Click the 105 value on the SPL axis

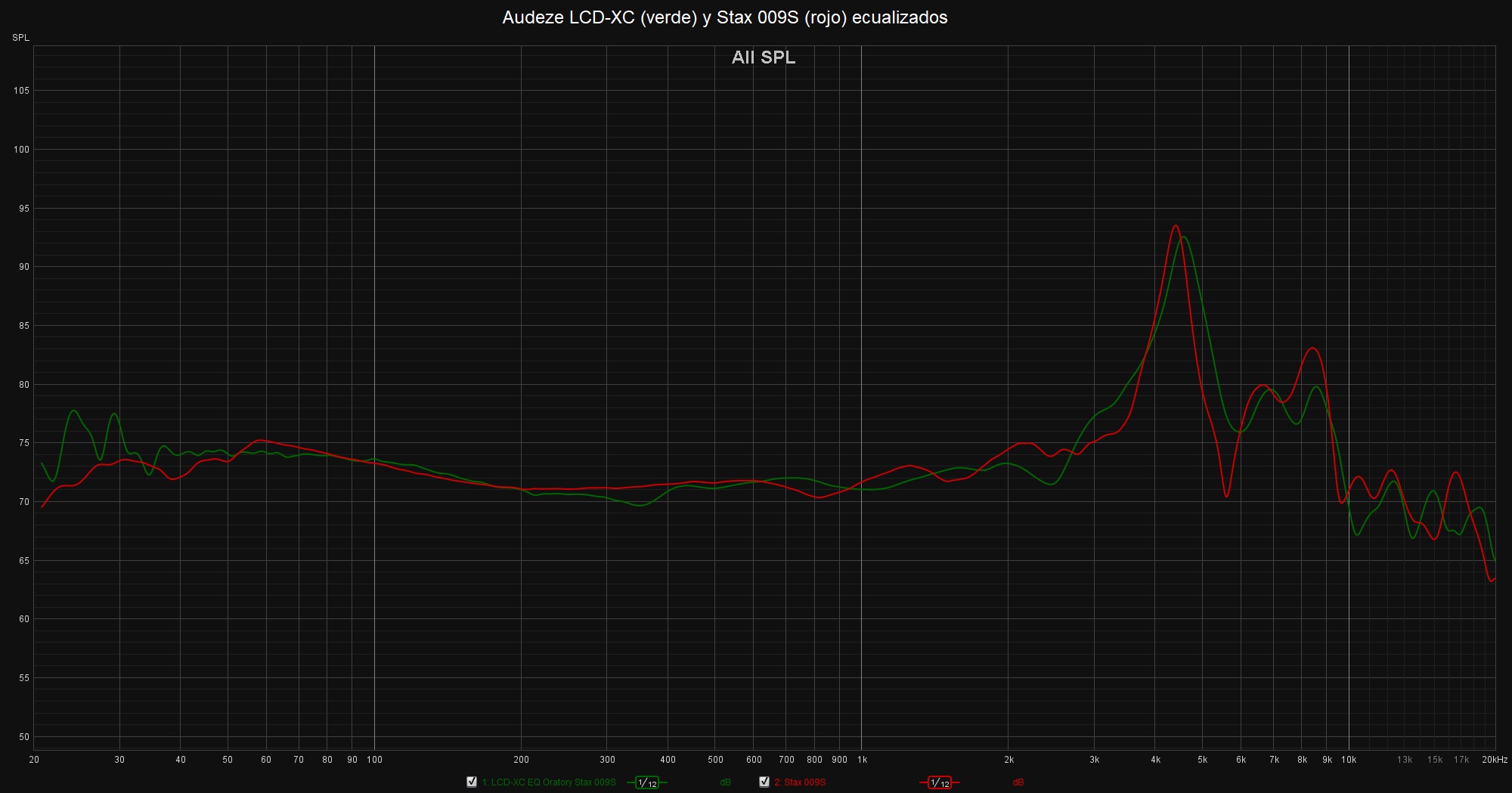coord(21,91)
